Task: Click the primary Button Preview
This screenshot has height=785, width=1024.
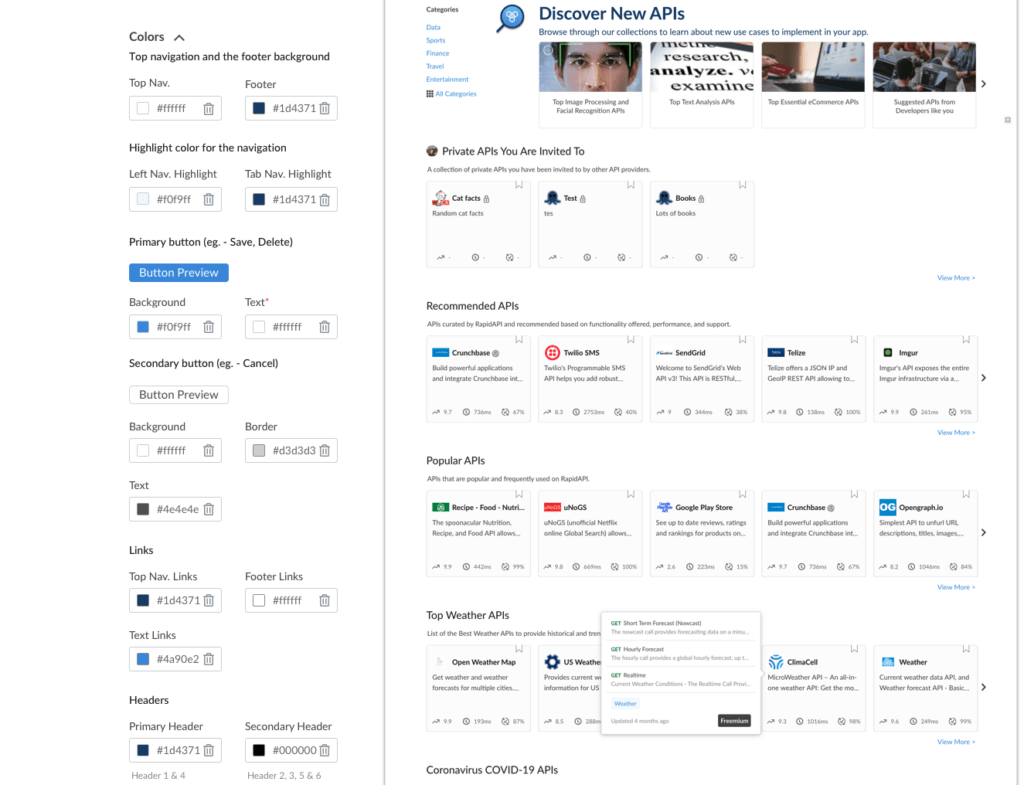Action: click(x=179, y=273)
